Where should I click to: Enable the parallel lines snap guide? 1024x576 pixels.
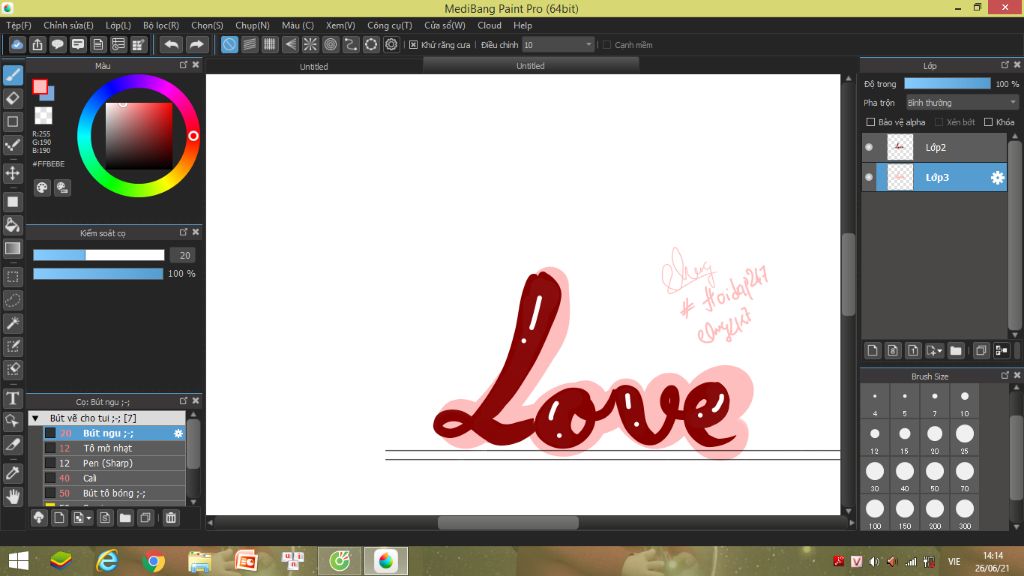pos(249,44)
